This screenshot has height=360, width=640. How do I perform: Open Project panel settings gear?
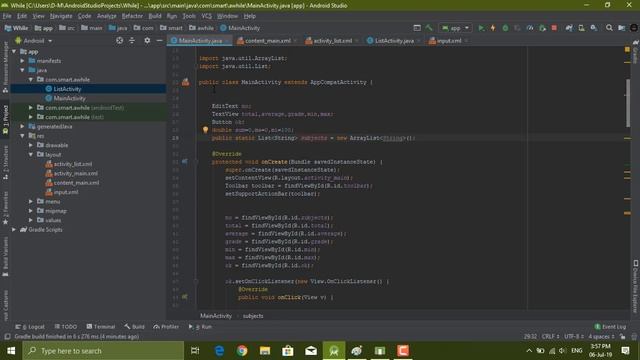click(x=147, y=40)
